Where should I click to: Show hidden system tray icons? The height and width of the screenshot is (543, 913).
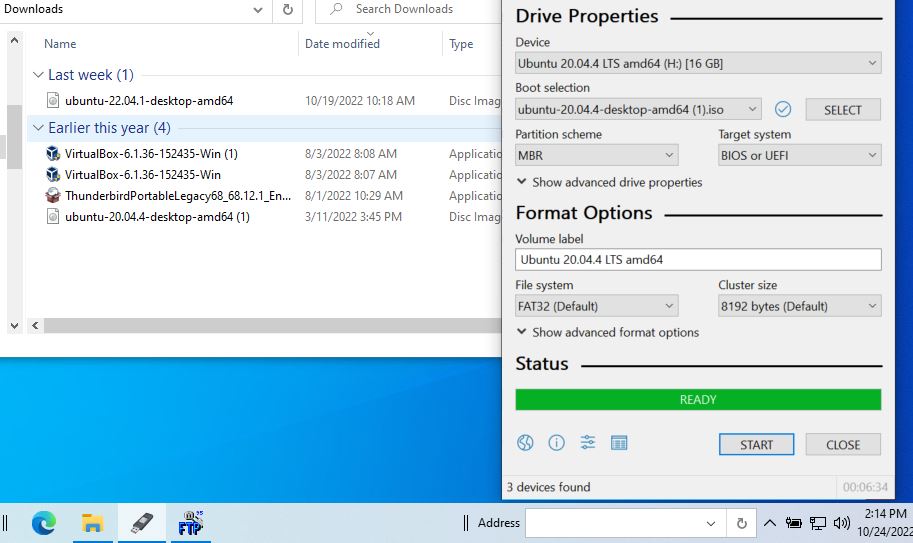point(770,523)
